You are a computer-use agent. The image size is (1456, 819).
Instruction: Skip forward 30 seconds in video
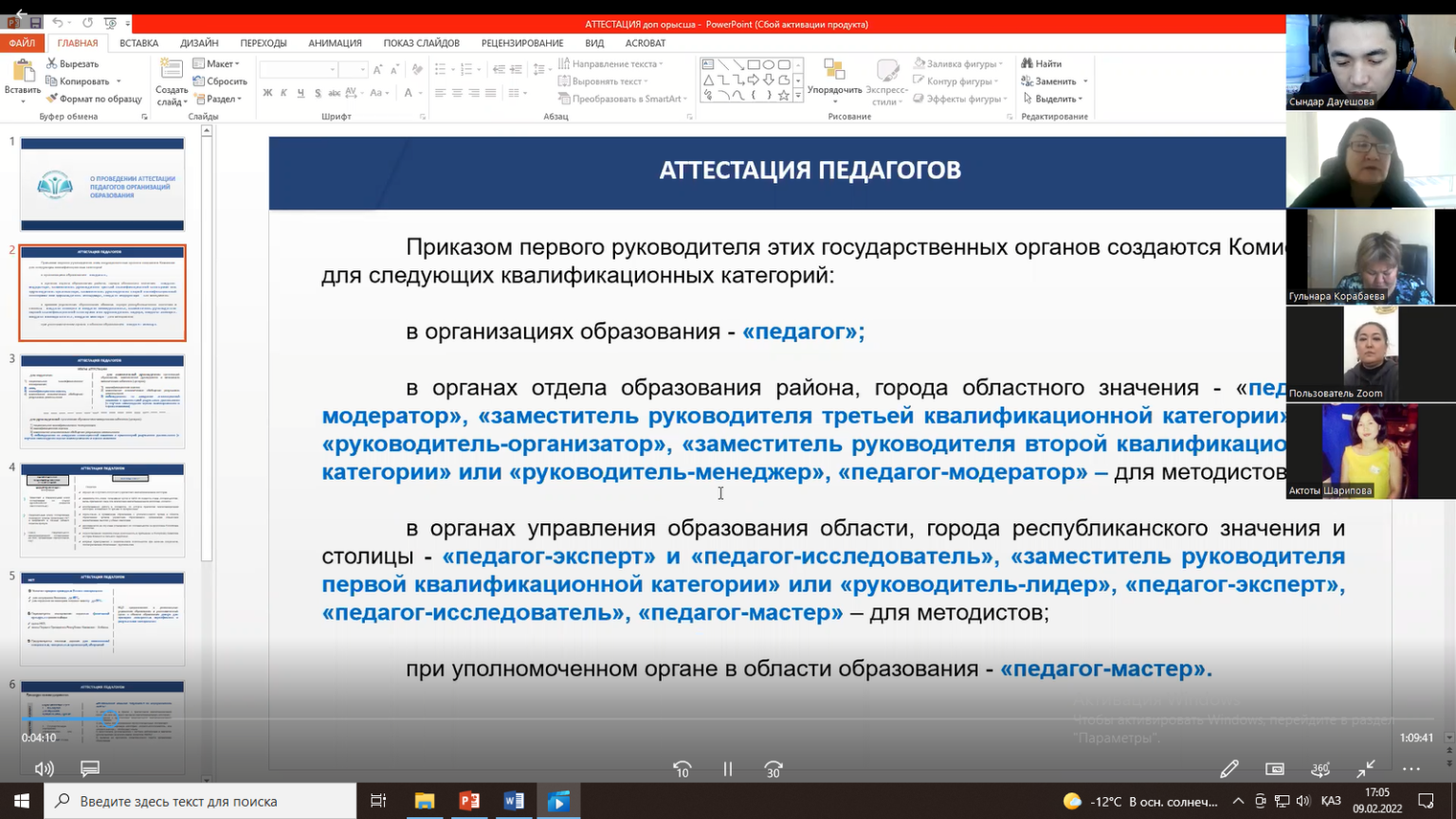coord(773,769)
